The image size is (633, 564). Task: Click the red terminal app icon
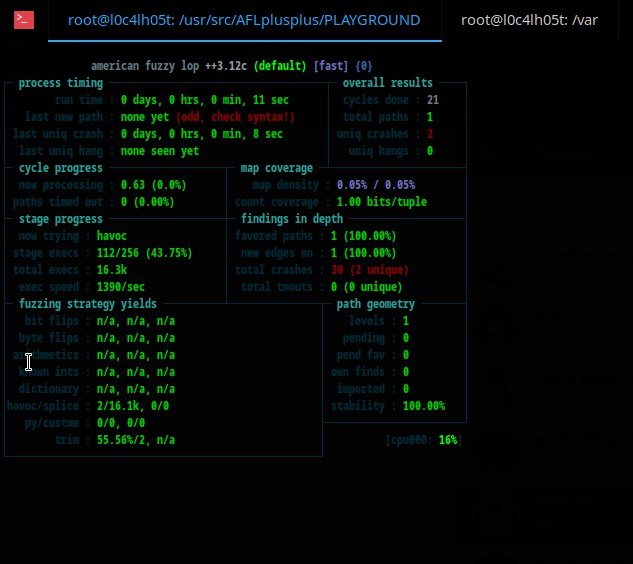tap(24, 20)
